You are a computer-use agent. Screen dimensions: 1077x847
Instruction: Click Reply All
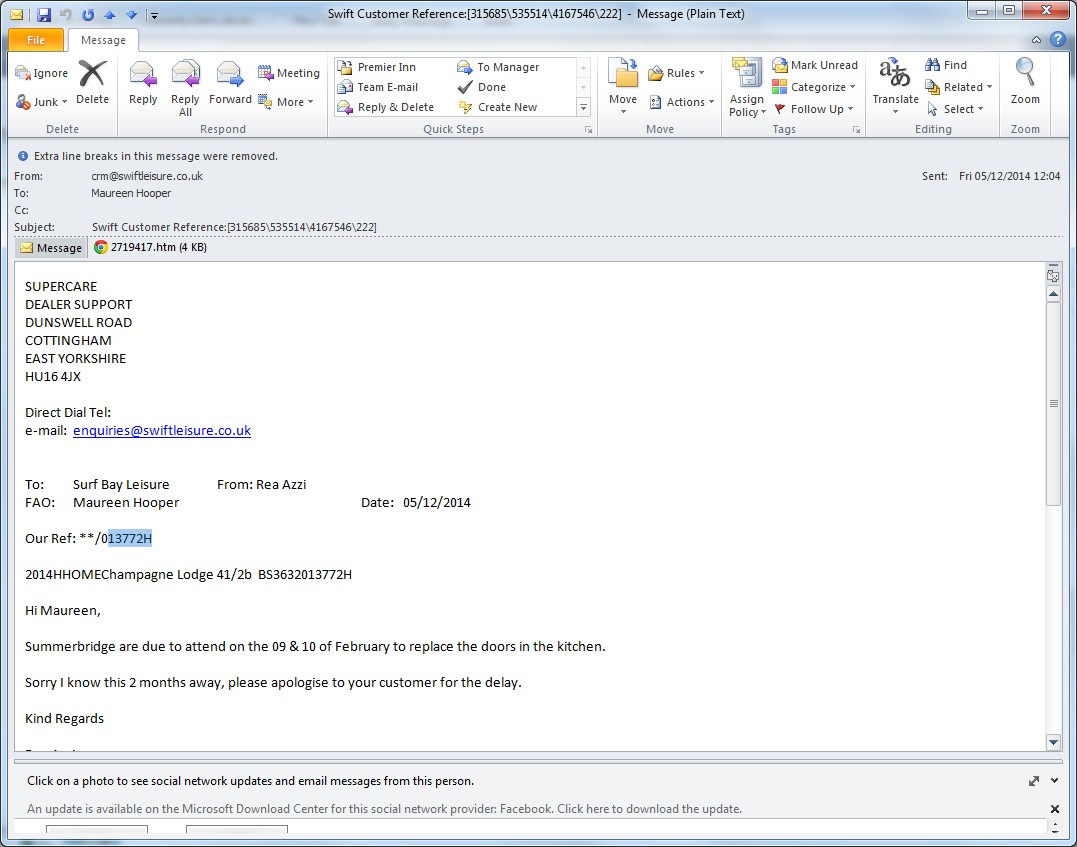(x=185, y=88)
